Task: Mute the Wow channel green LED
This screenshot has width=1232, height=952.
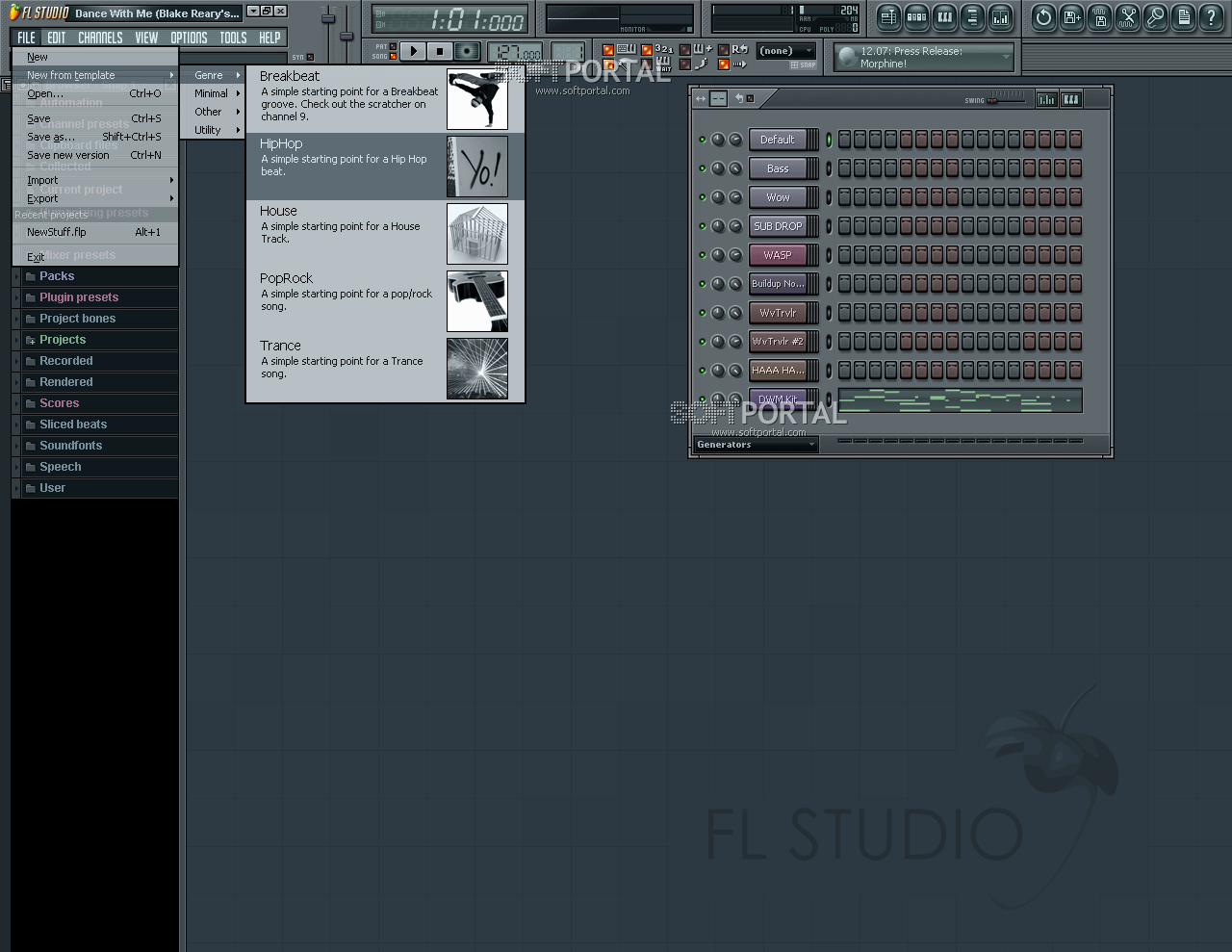Action: click(703, 197)
